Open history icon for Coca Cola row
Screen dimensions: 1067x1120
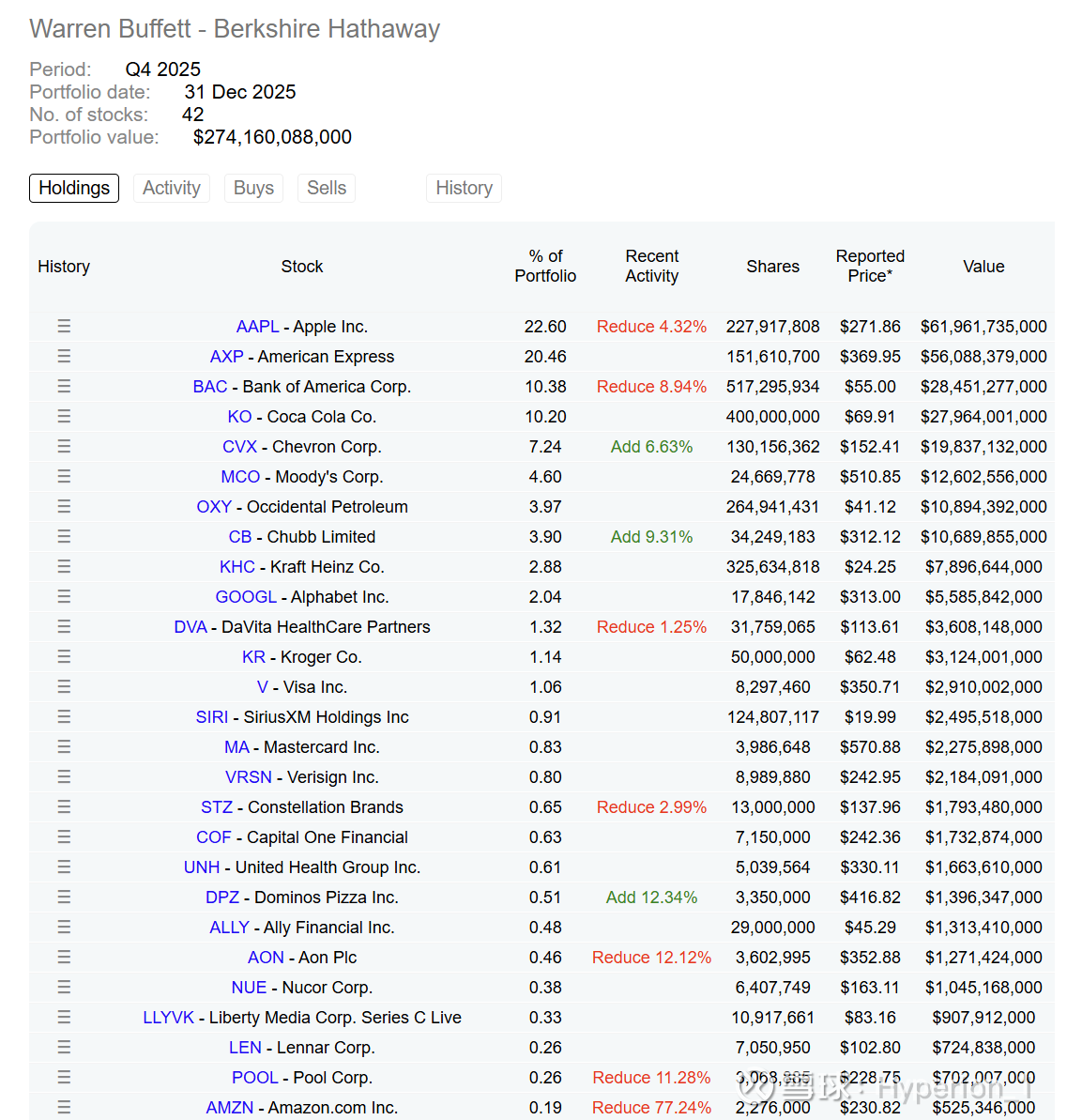64,416
